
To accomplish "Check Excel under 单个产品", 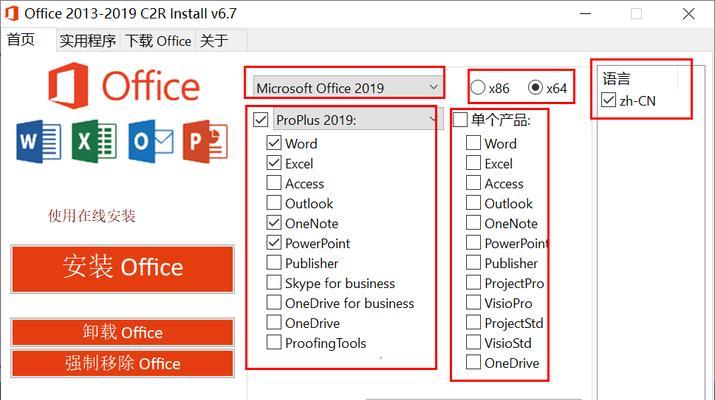I will tap(473, 163).
